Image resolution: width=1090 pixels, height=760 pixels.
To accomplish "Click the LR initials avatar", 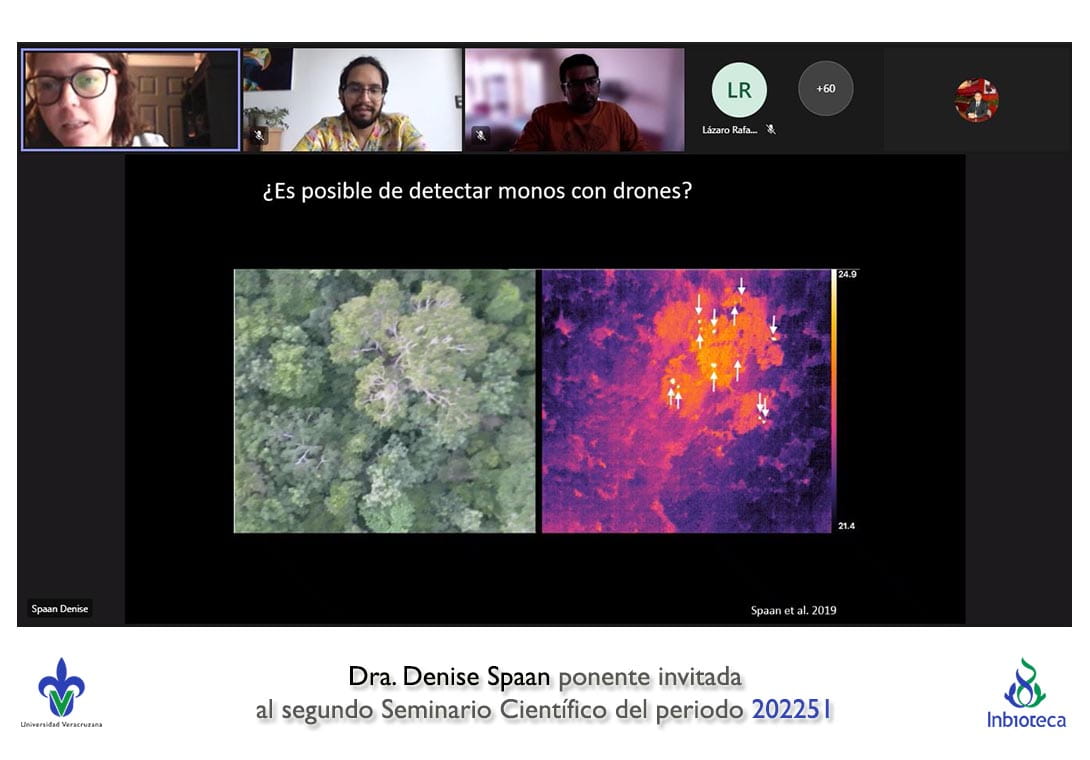I will [x=739, y=90].
